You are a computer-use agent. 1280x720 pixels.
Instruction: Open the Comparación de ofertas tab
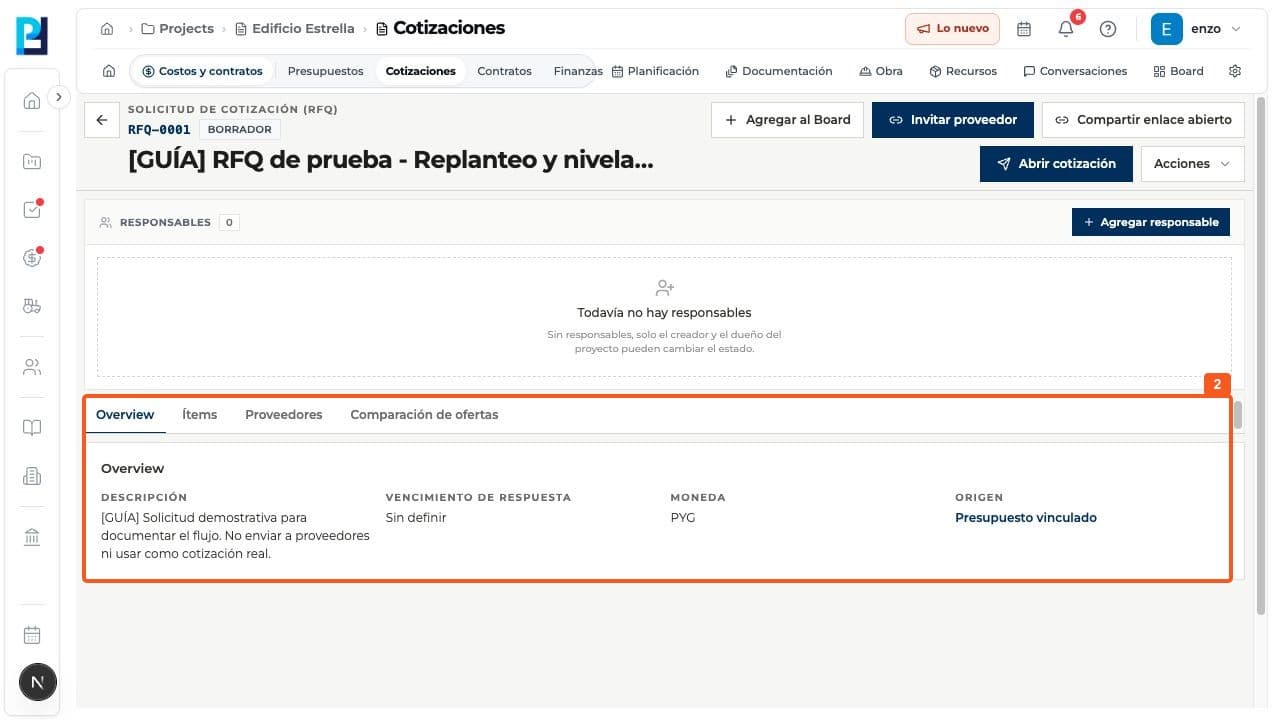coord(424,415)
